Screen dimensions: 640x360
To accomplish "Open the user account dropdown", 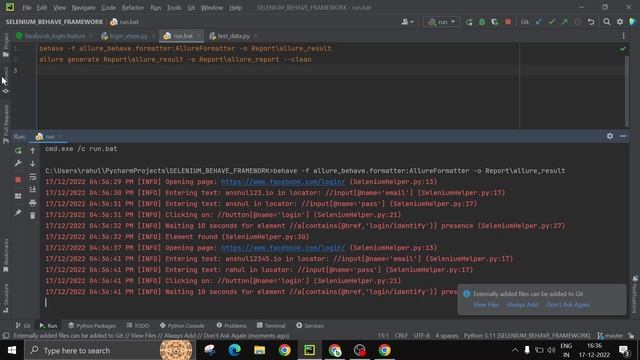I will [407, 22].
